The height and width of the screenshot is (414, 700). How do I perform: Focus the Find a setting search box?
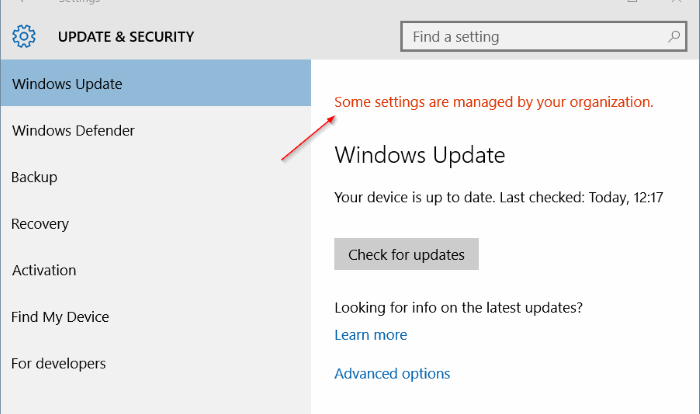point(543,37)
